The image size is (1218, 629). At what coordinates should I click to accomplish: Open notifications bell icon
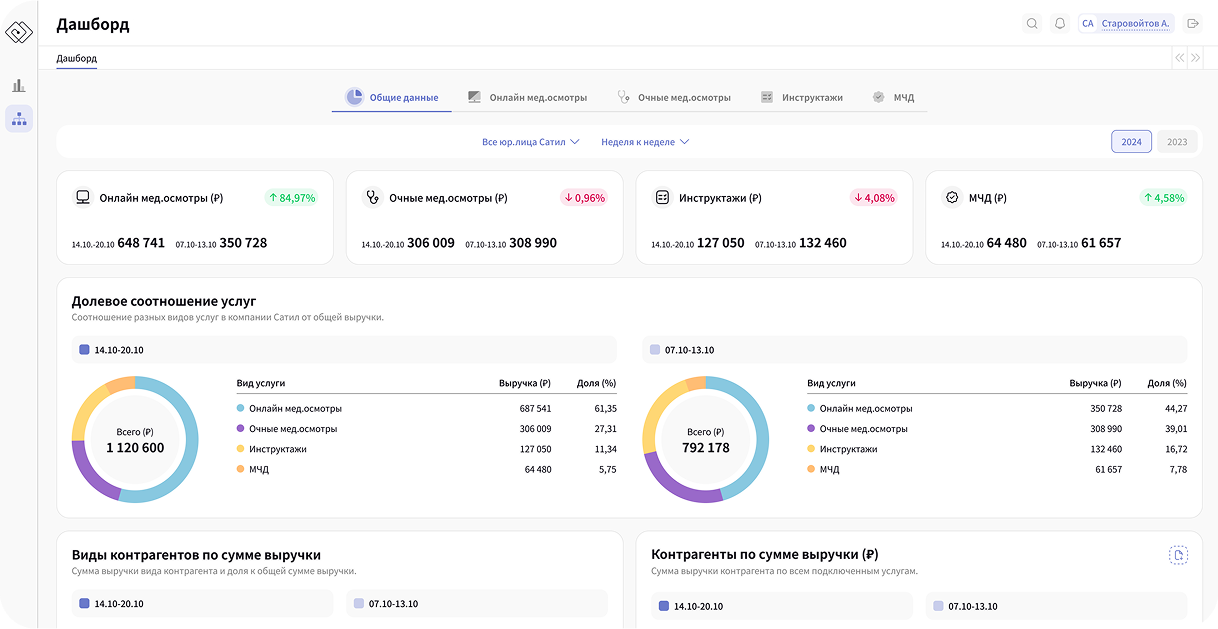tap(1060, 24)
